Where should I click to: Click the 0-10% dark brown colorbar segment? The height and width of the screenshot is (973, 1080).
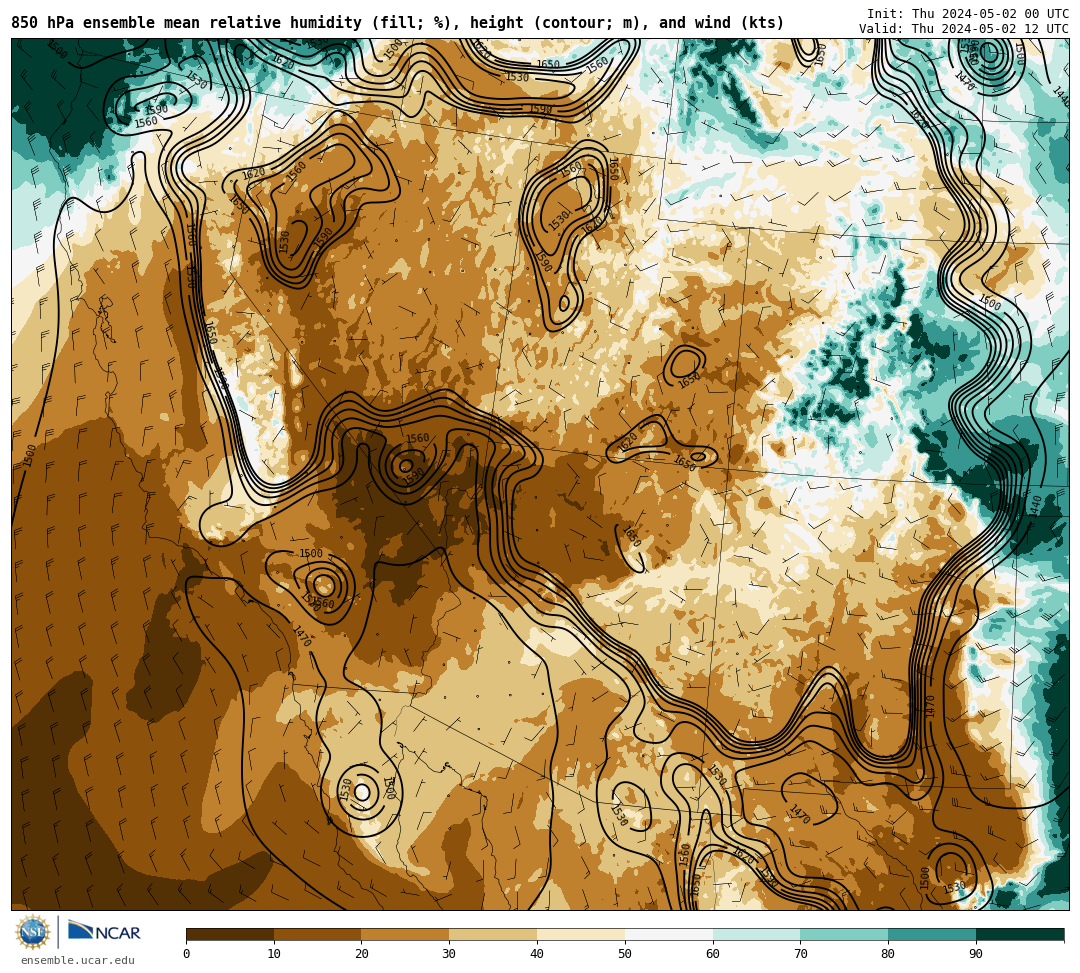pyautogui.click(x=230, y=934)
